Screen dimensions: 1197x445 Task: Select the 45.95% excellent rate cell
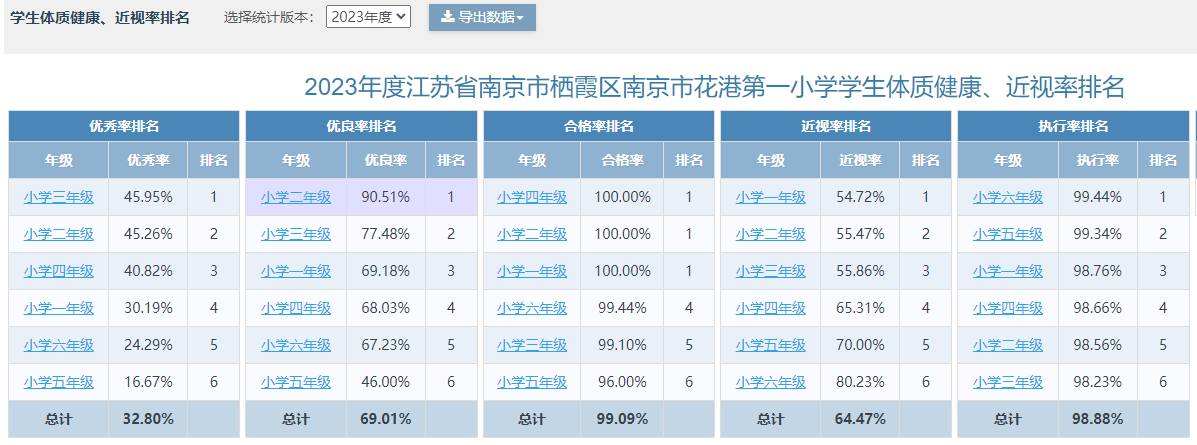(148, 197)
